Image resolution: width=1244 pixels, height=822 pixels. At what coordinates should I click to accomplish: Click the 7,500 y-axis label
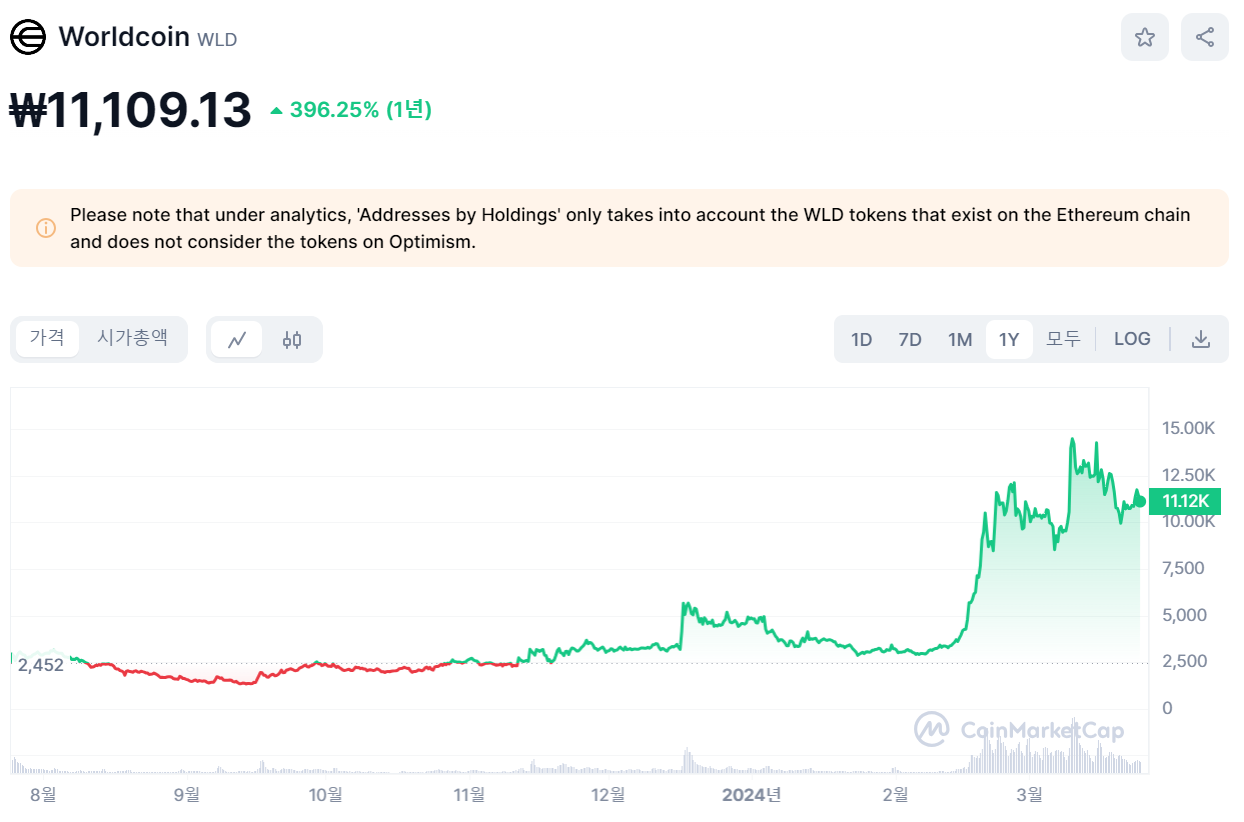click(x=1183, y=568)
